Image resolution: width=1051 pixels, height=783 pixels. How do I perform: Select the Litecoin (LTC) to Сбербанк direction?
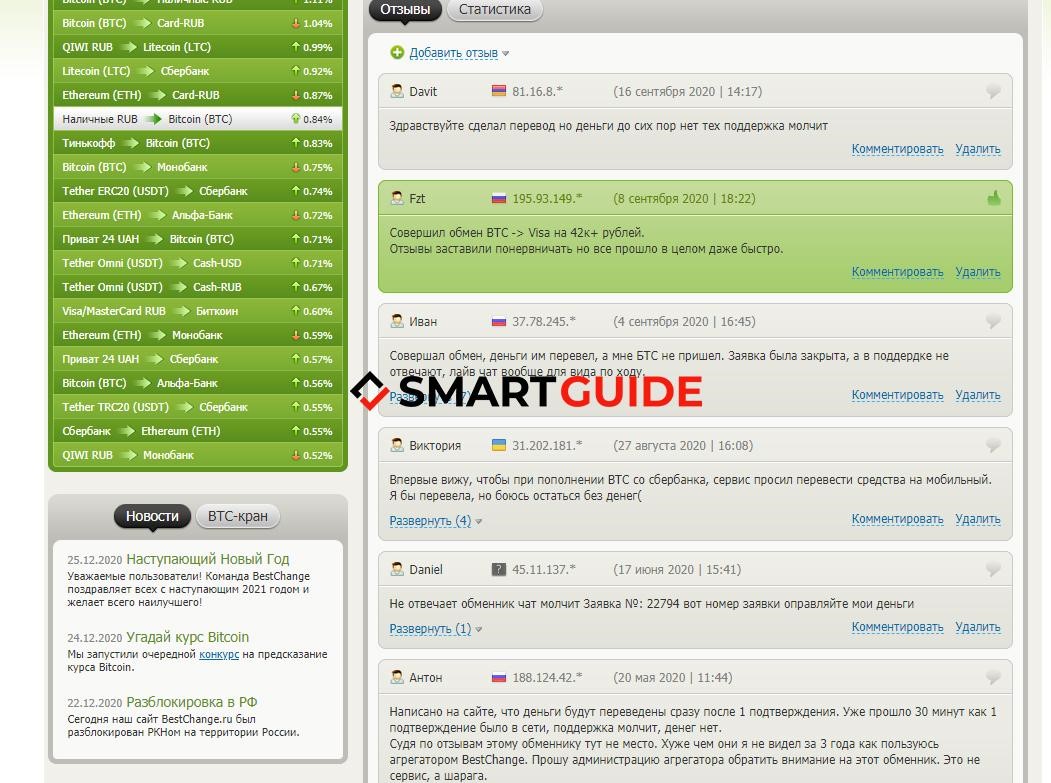click(198, 71)
